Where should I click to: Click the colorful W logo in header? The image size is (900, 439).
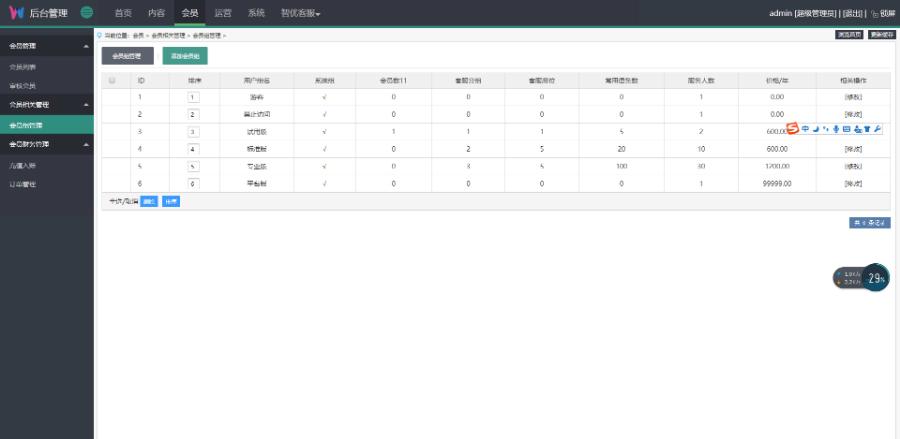[15, 13]
